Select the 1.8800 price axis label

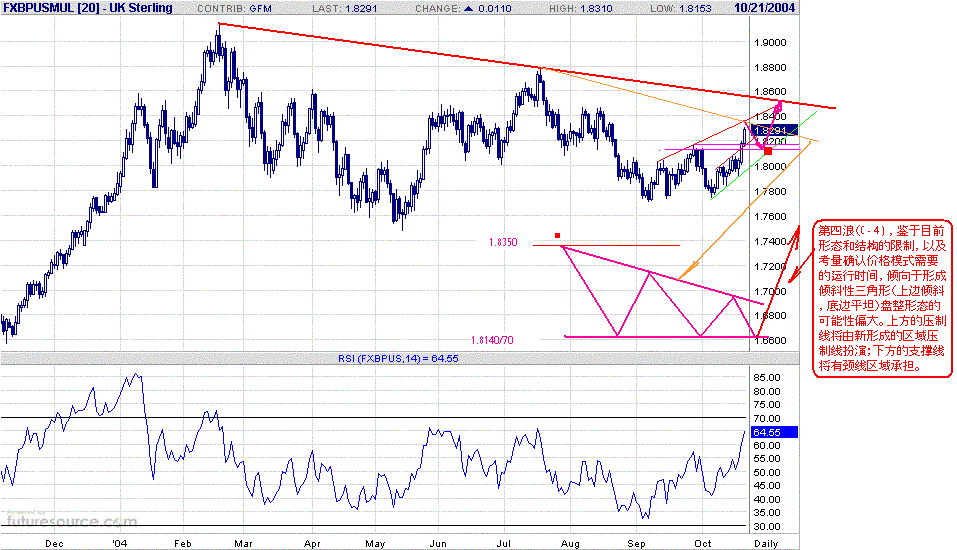(x=770, y=68)
